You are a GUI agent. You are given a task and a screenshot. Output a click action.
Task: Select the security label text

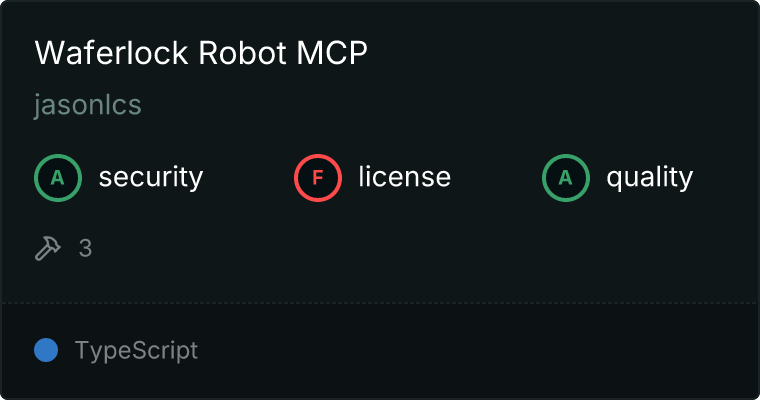[151, 177]
